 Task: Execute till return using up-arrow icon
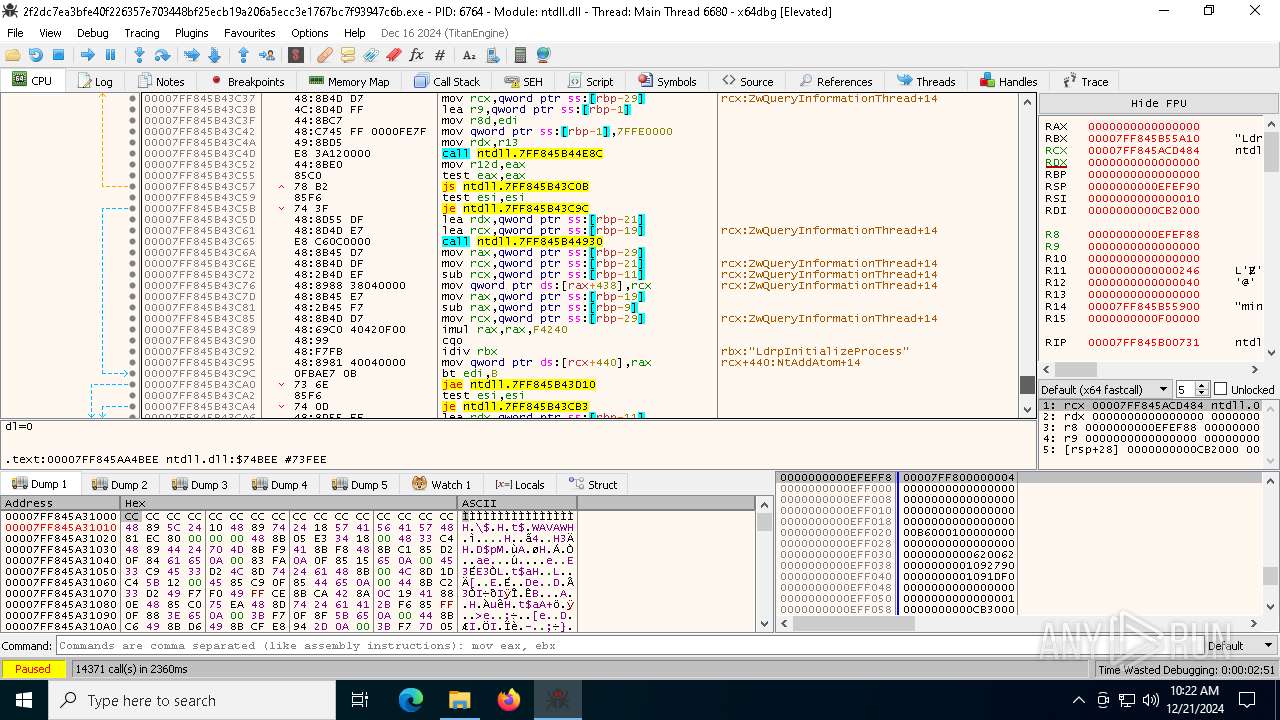(x=243, y=55)
